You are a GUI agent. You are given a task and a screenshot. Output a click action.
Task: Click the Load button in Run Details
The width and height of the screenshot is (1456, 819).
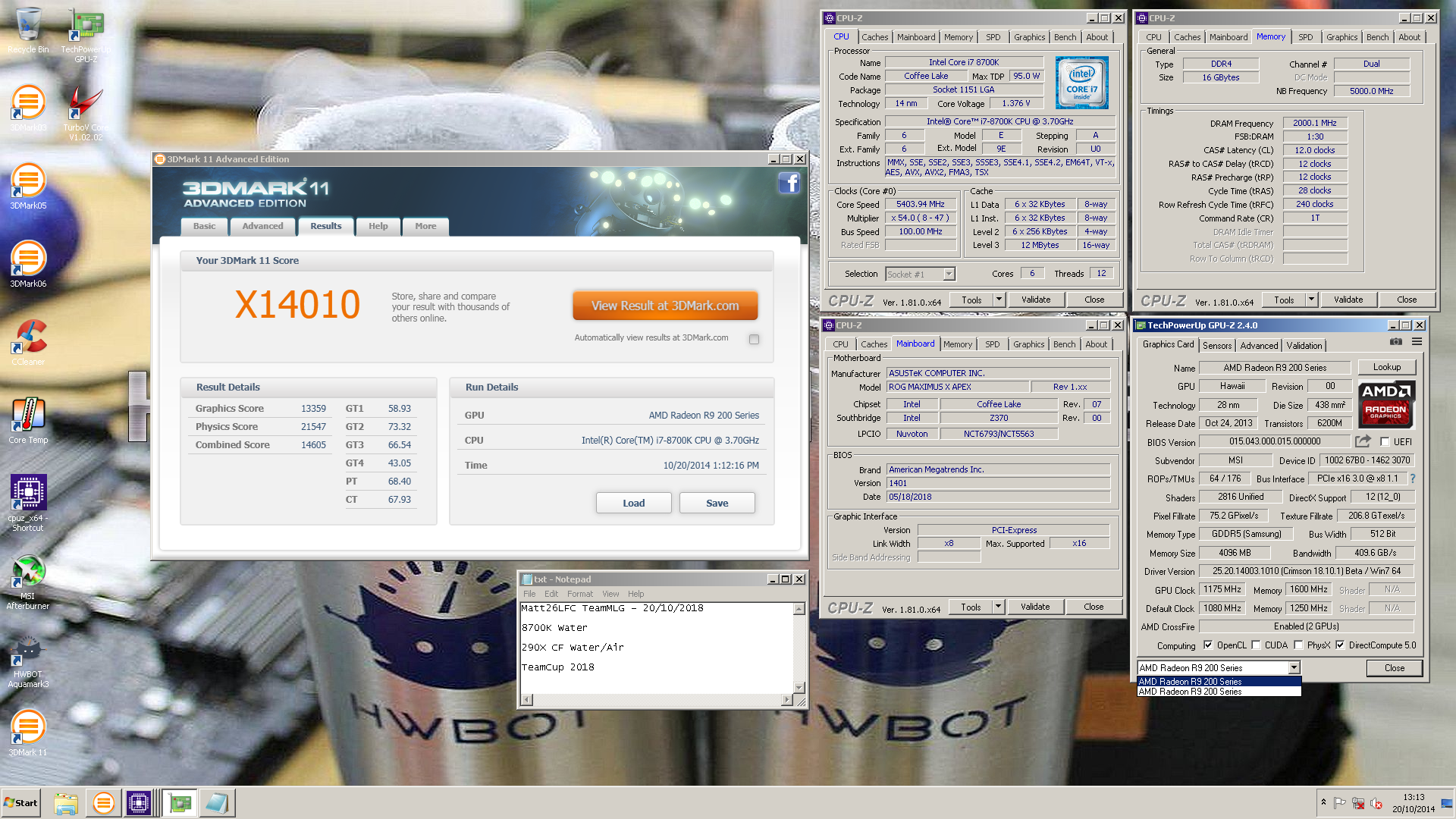point(633,503)
